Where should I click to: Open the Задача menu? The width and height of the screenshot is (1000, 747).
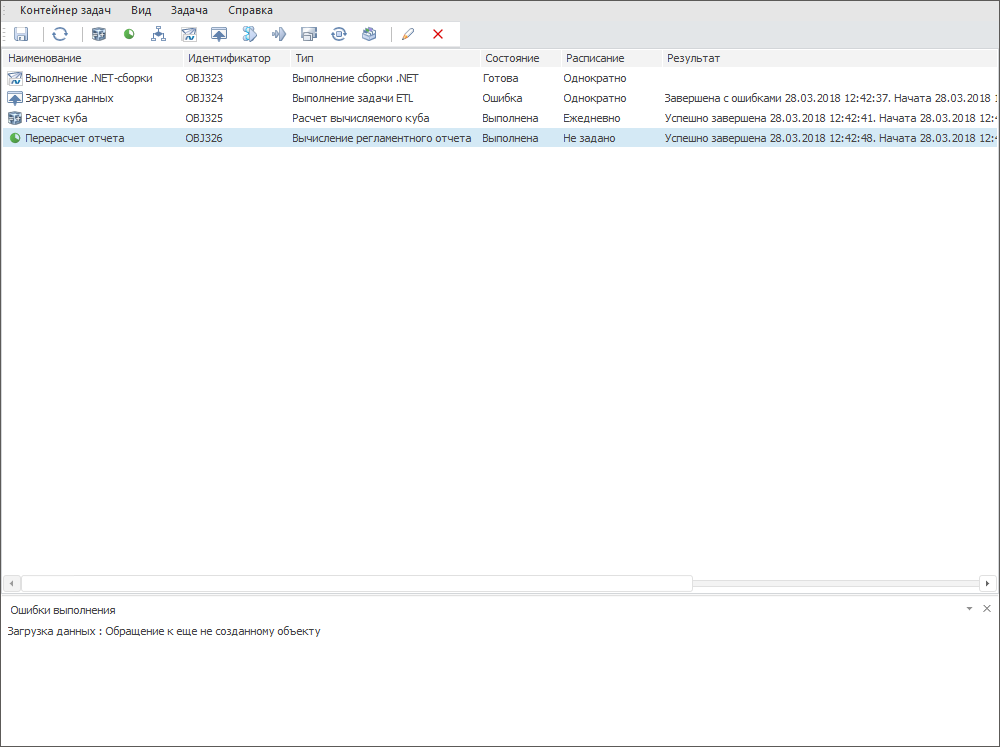pos(189,10)
